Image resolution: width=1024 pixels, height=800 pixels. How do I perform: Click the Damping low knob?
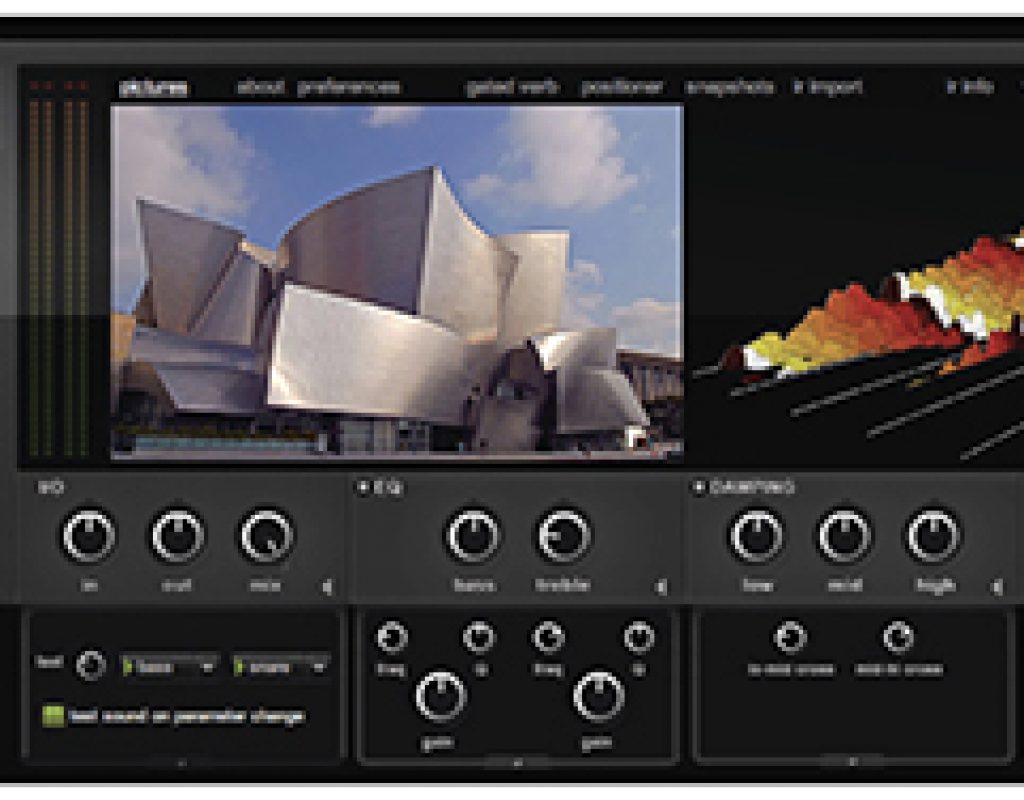tap(756, 536)
